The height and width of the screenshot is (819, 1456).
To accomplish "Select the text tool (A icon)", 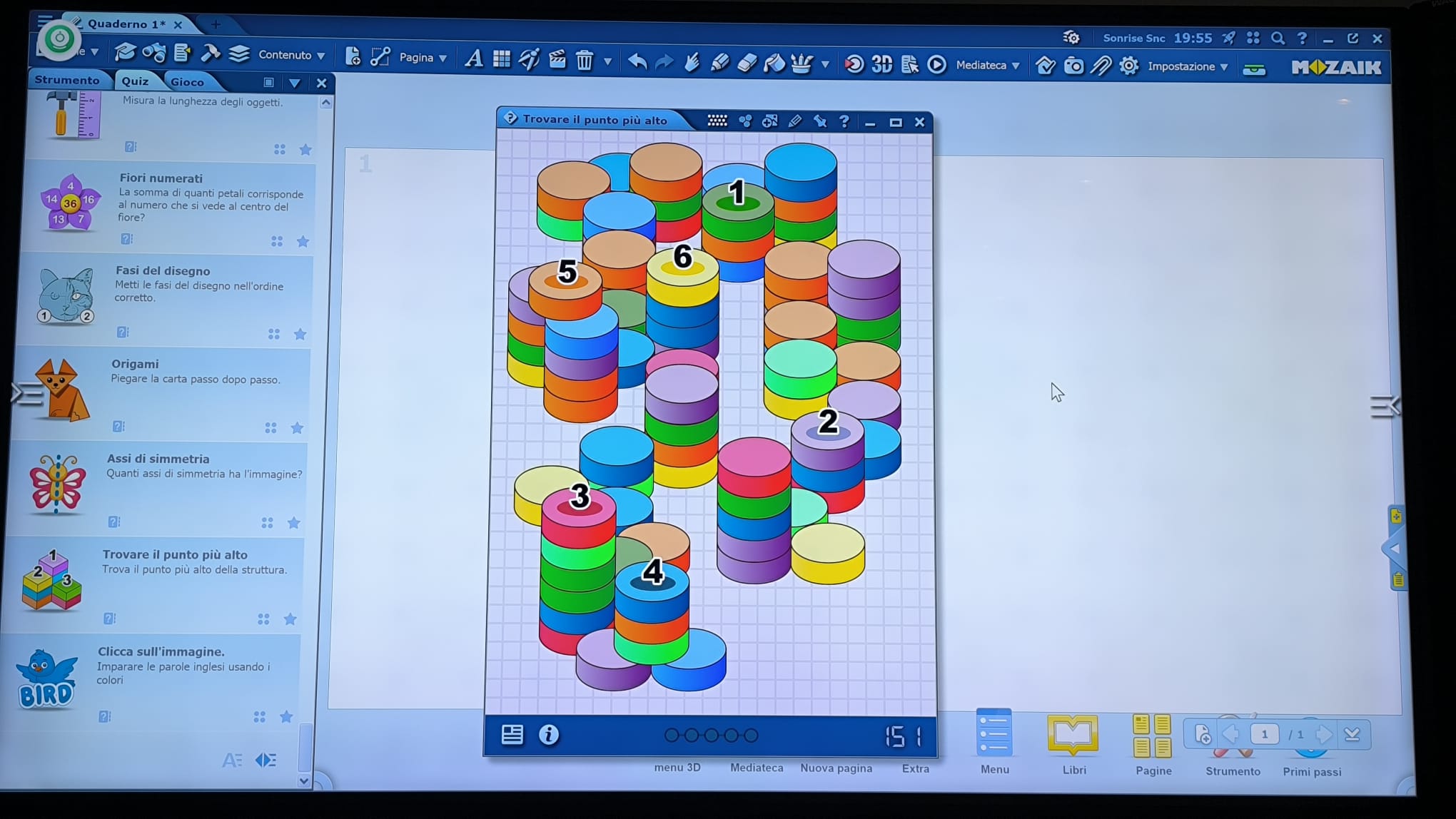I will (x=473, y=58).
